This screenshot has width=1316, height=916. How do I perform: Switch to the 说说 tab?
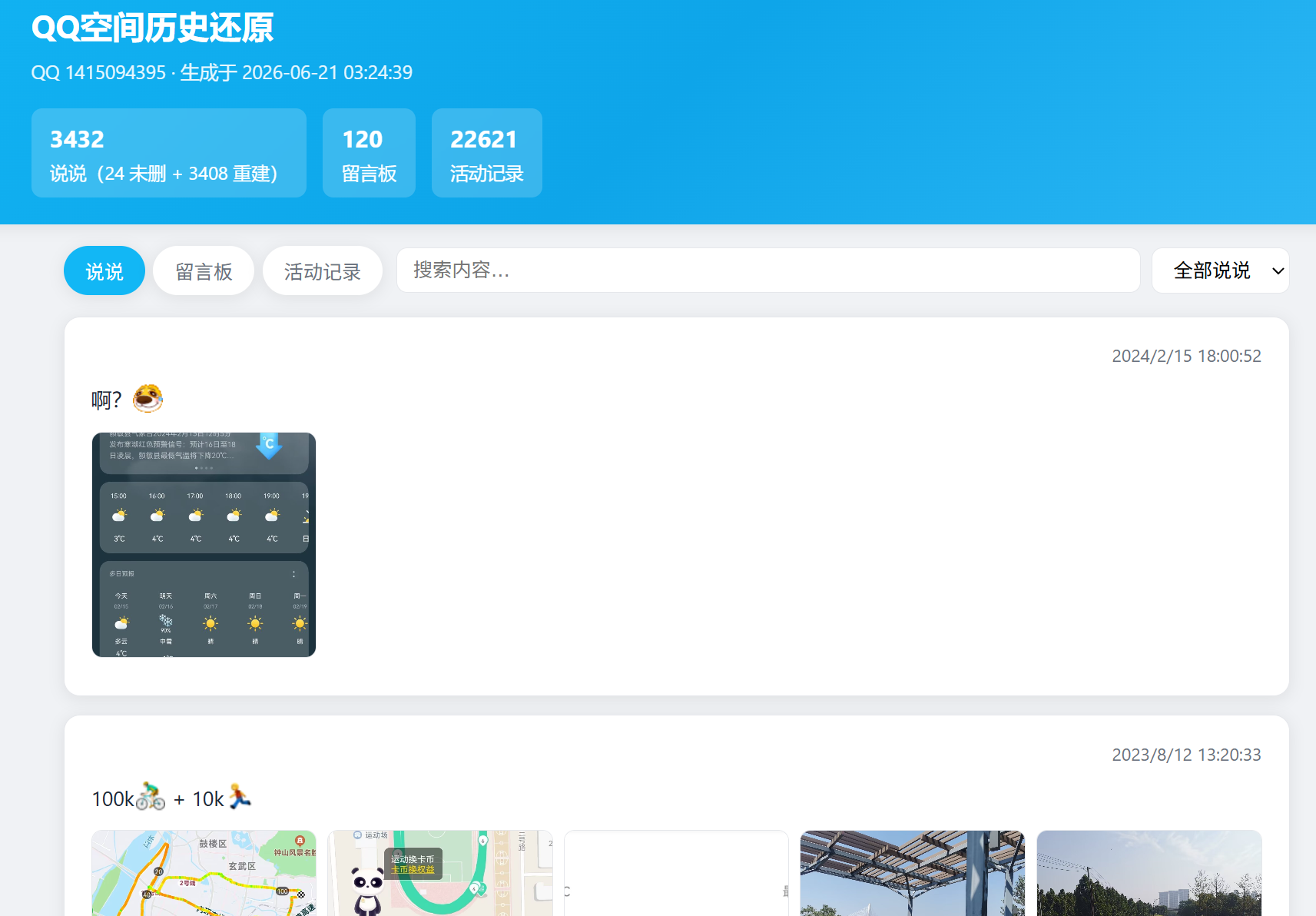pyautogui.click(x=104, y=270)
